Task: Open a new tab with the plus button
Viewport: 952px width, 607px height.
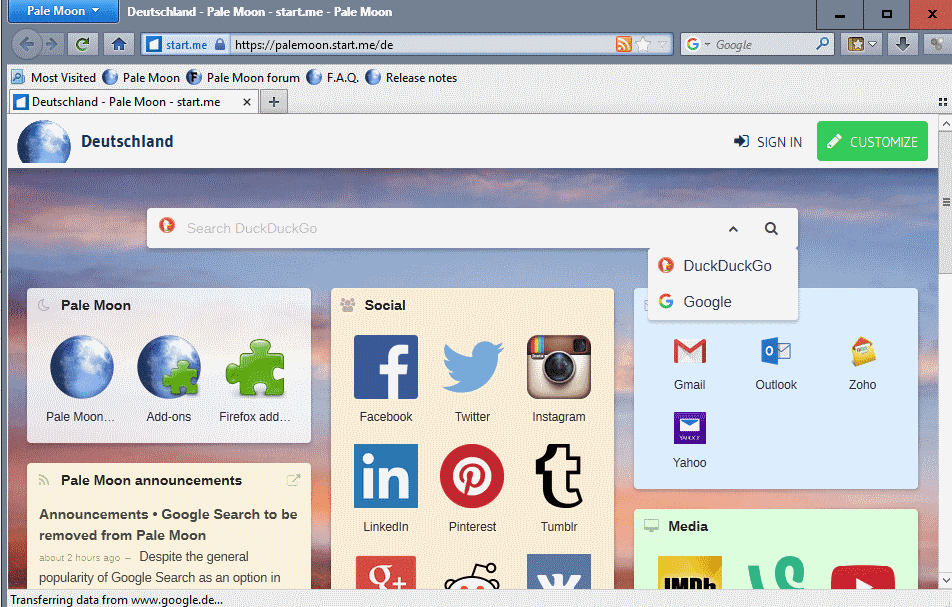Action: (x=274, y=102)
